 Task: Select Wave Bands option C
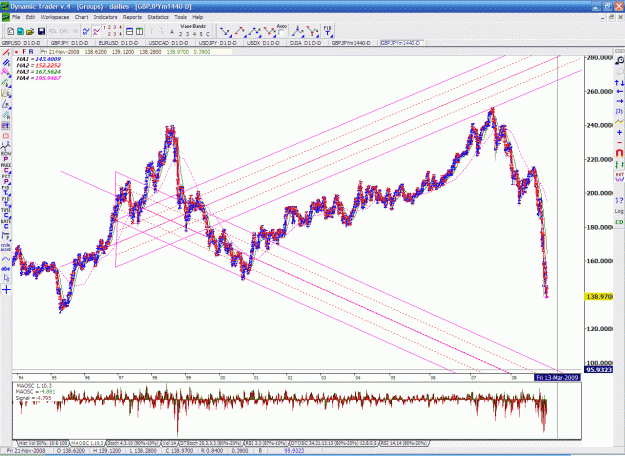(208, 34)
